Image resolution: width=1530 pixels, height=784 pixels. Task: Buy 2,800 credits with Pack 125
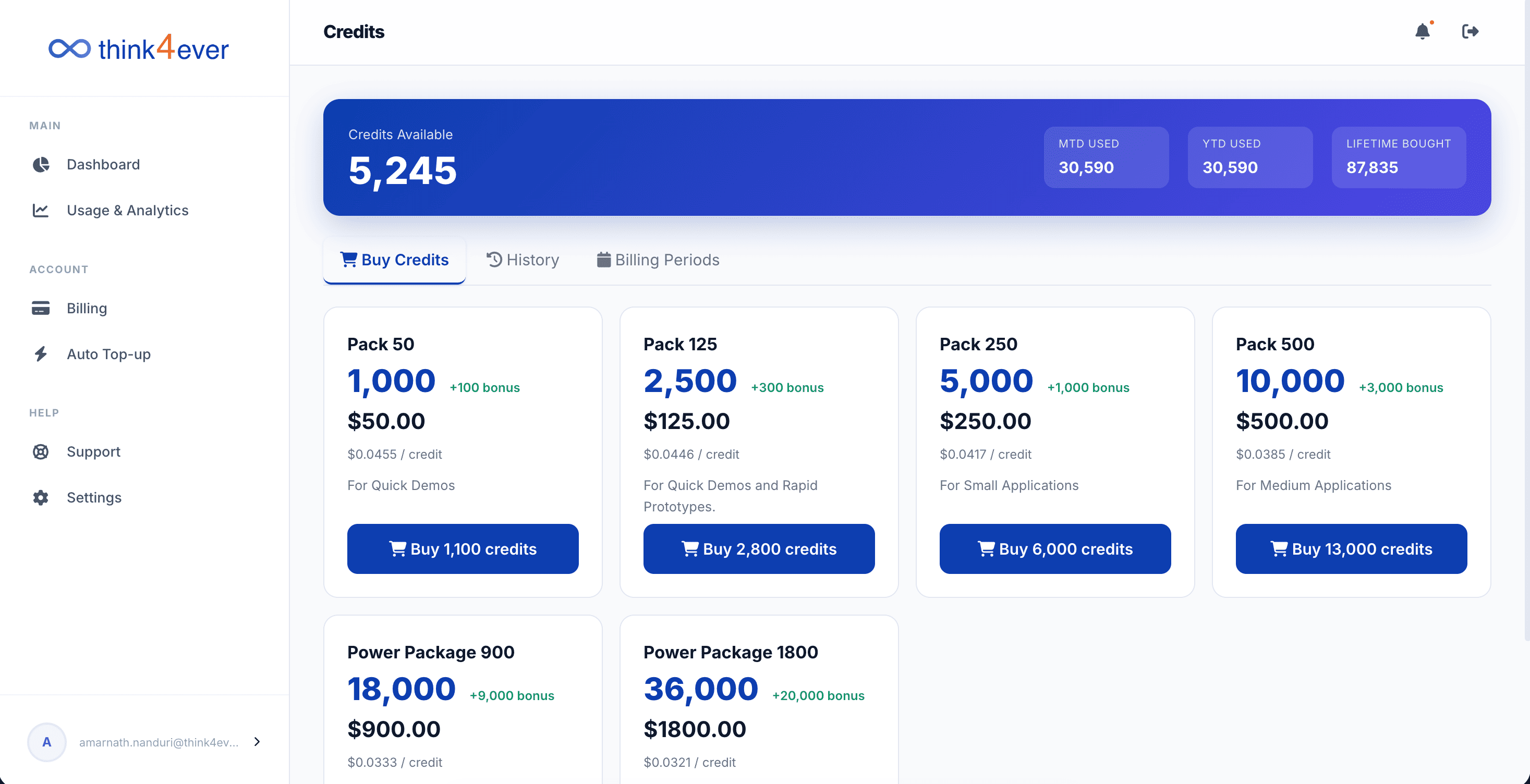[x=758, y=549]
